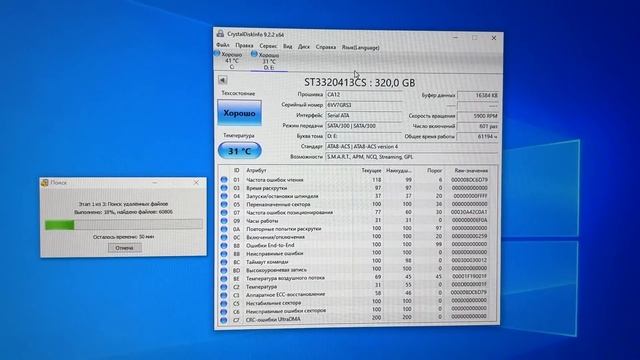Click Скорость вращения value 5900 RPM

click(478, 116)
